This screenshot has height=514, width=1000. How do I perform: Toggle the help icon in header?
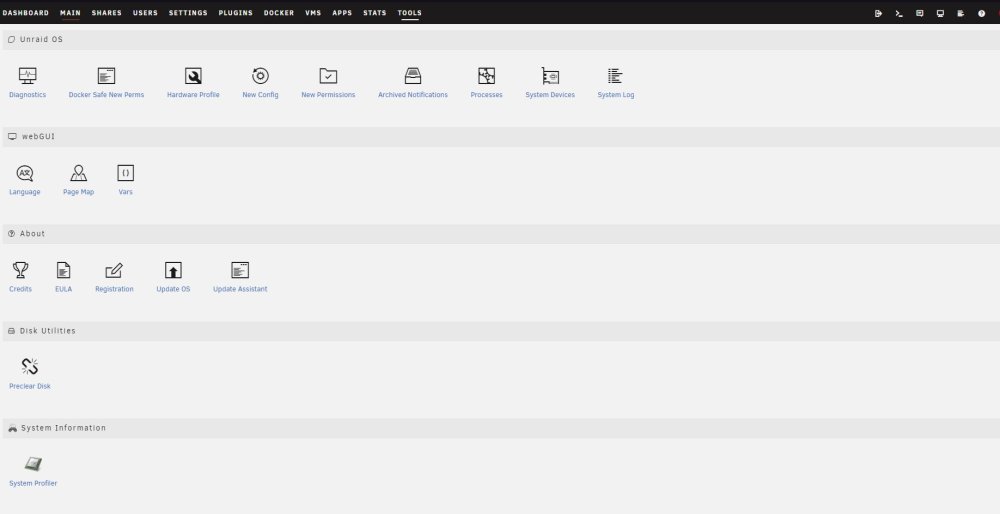[982, 13]
